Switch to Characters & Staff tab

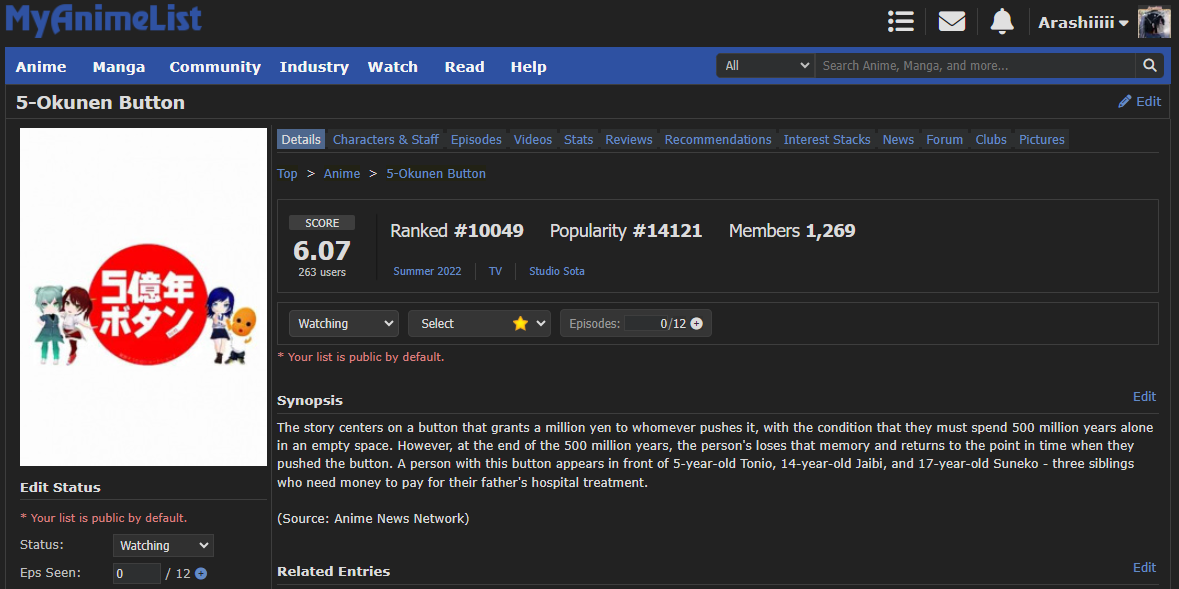[386, 139]
